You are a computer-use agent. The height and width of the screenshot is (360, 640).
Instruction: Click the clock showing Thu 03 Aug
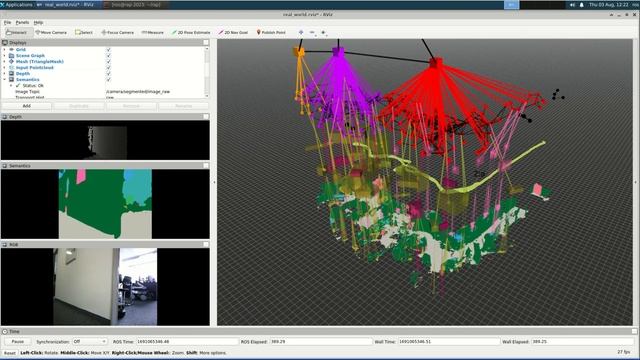coord(609,5)
